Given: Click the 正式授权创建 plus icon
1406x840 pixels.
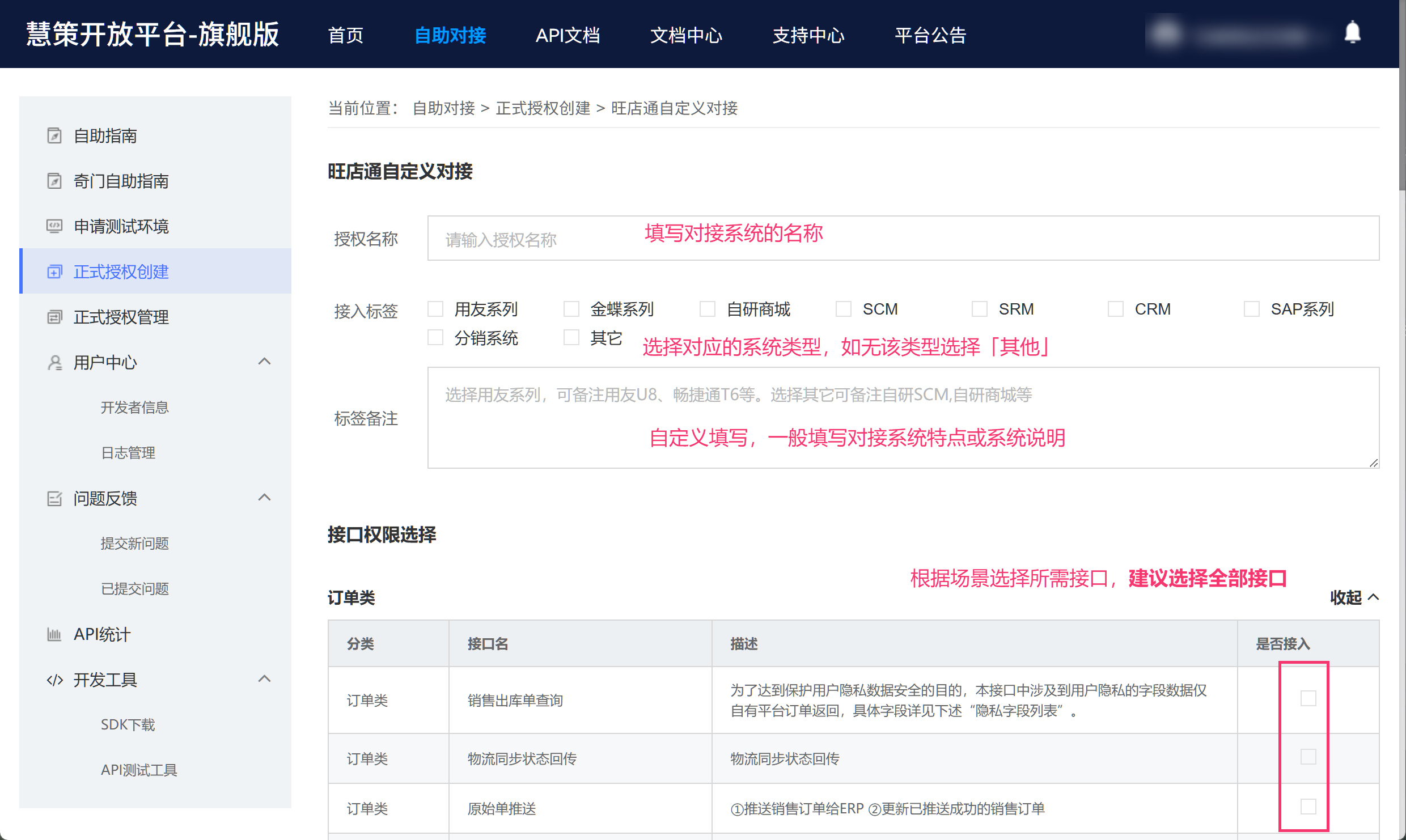Looking at the screenshot, I should coord(54,272).
